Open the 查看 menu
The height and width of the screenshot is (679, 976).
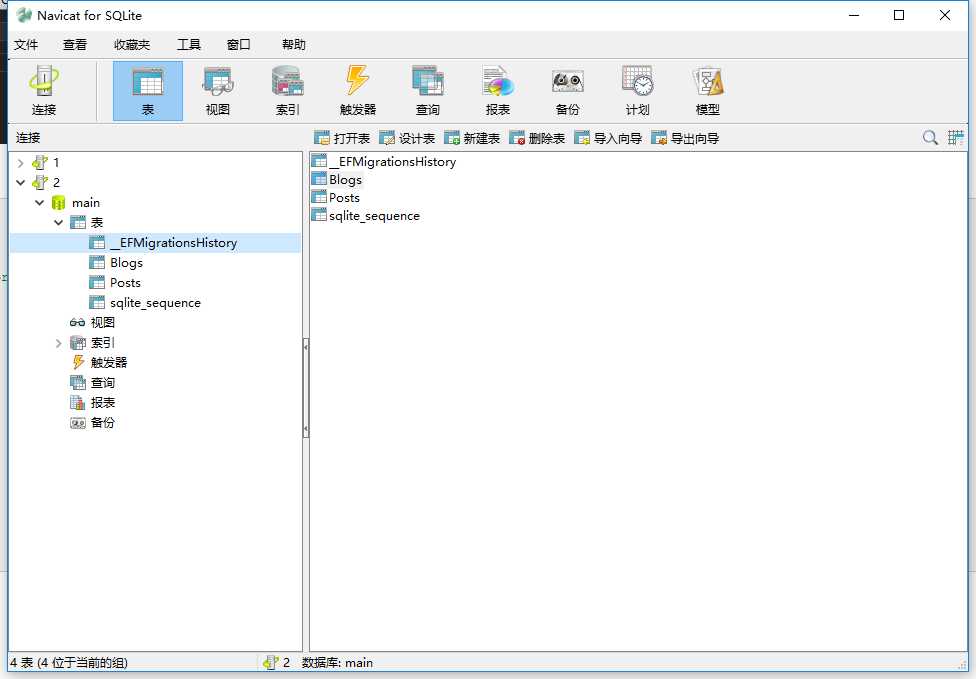point(75,45)
